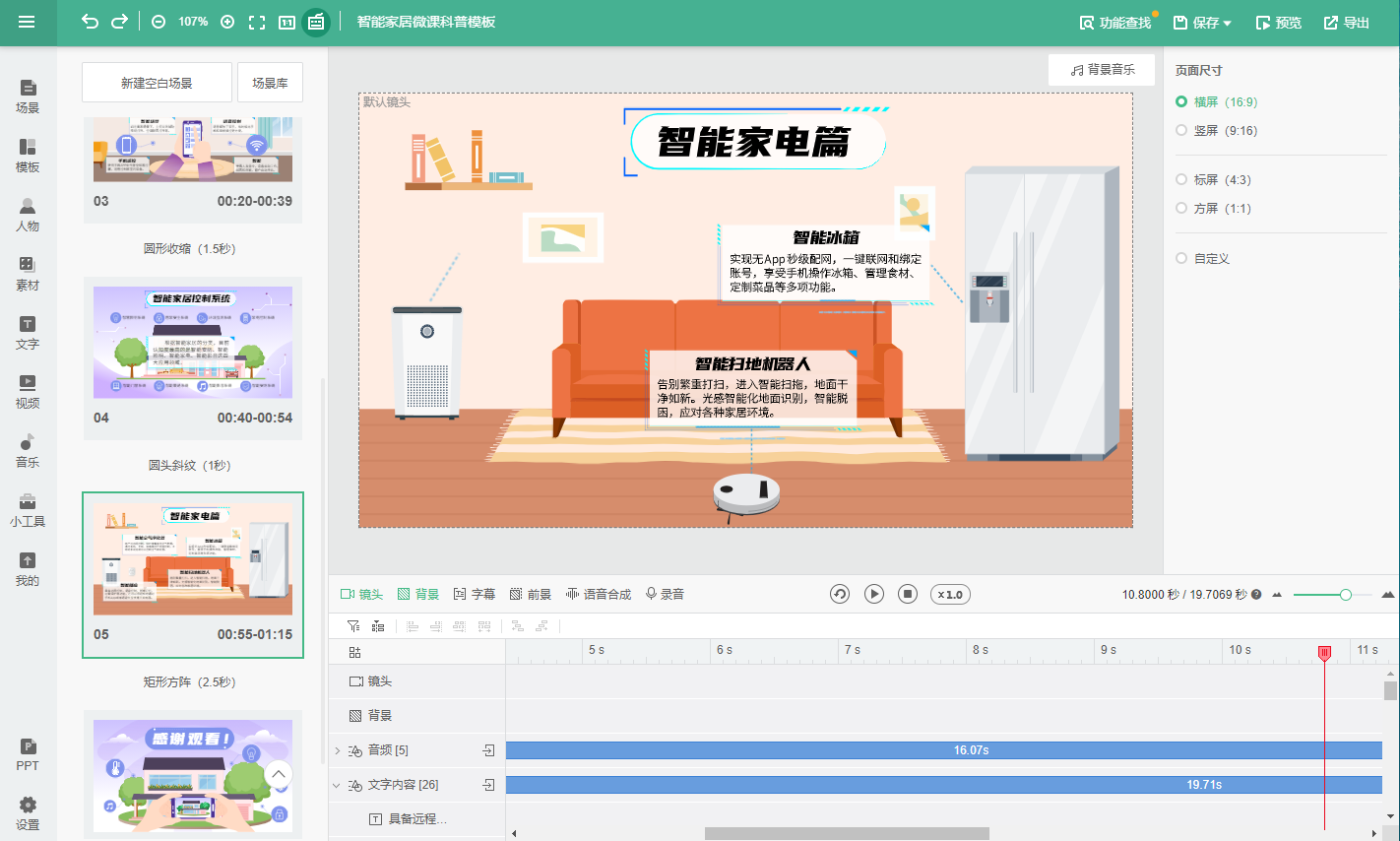Click the red playhead marker on the ruler

click(x=1325, y=652)
